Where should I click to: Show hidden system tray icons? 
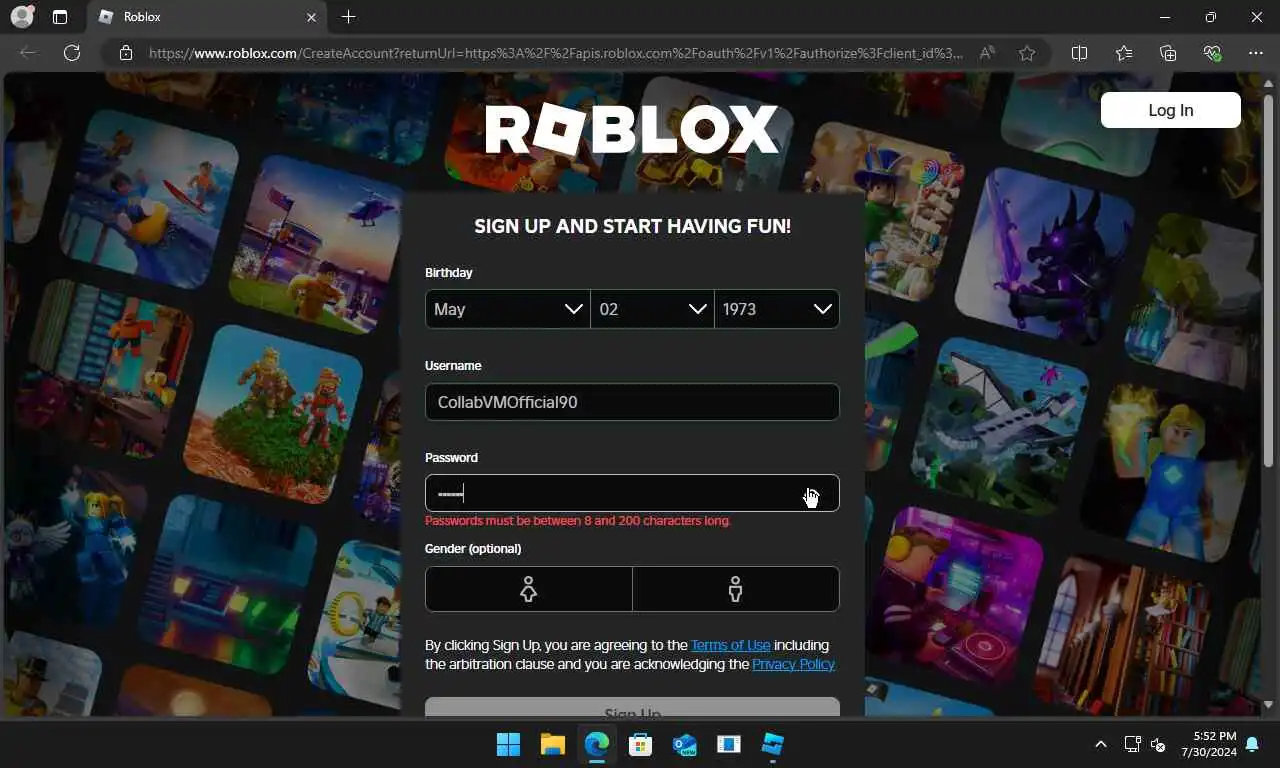pyautogui.click(x=1101, y=744)
